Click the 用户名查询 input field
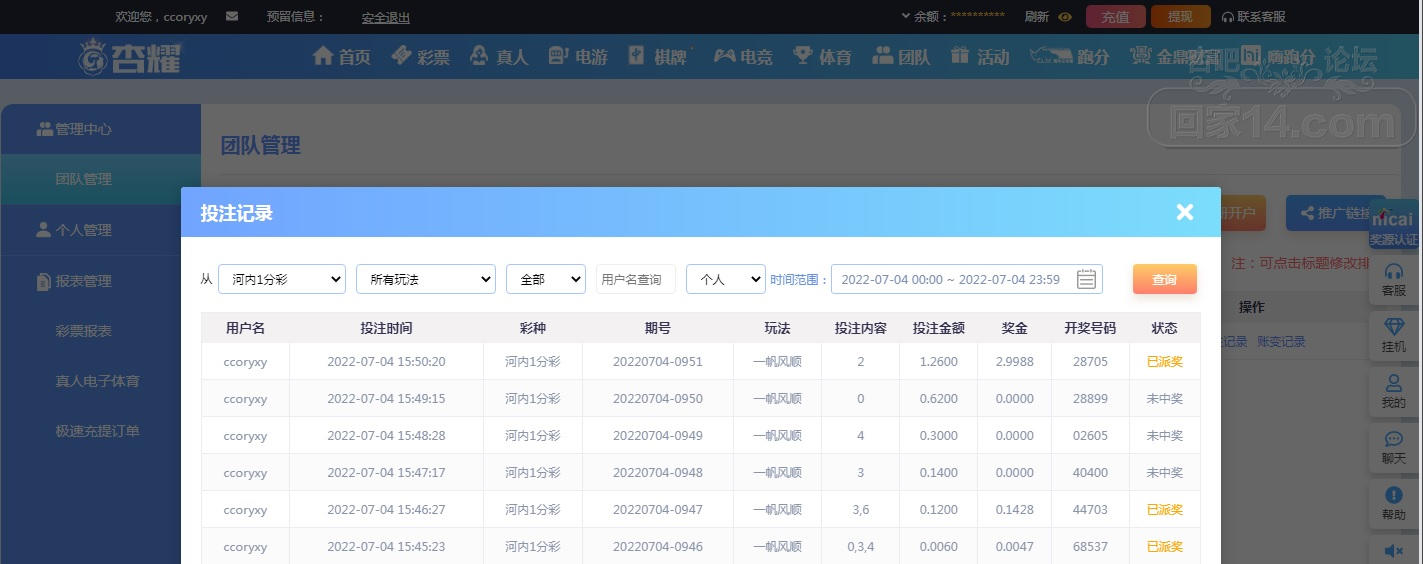Image resolution: width=1423 pixels, height=564 pixels. pos(636,280)
